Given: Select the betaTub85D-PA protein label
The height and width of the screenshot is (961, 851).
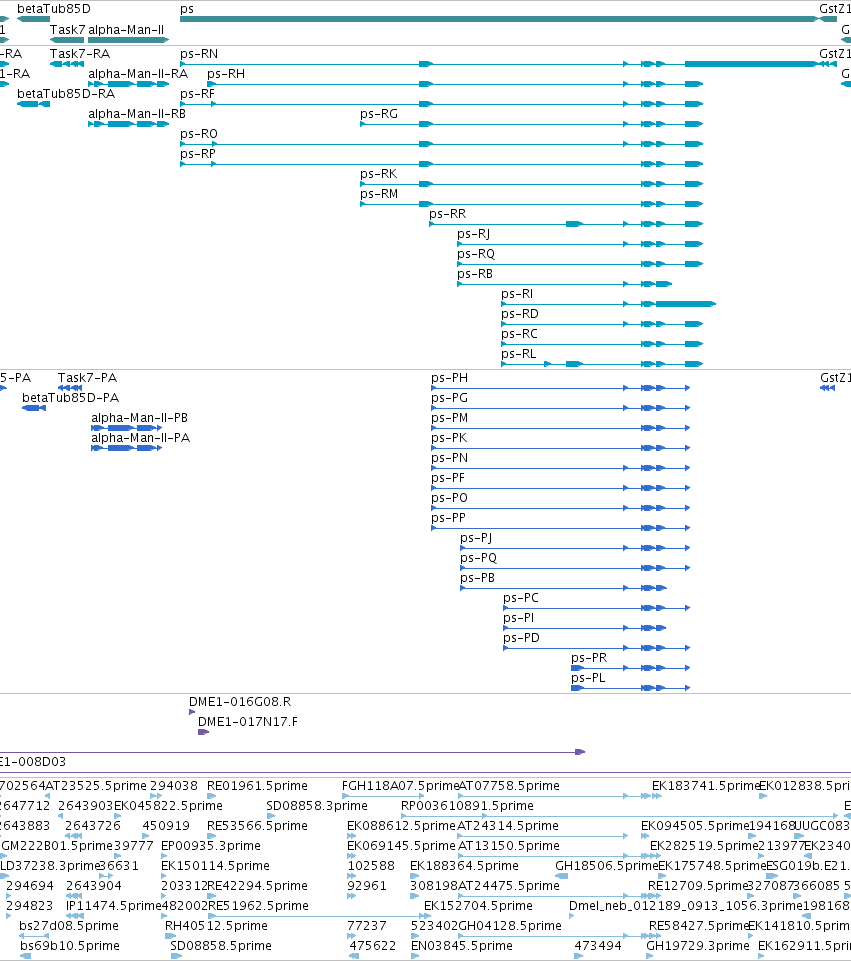Looking at the screenshot, I should point(70,398).
